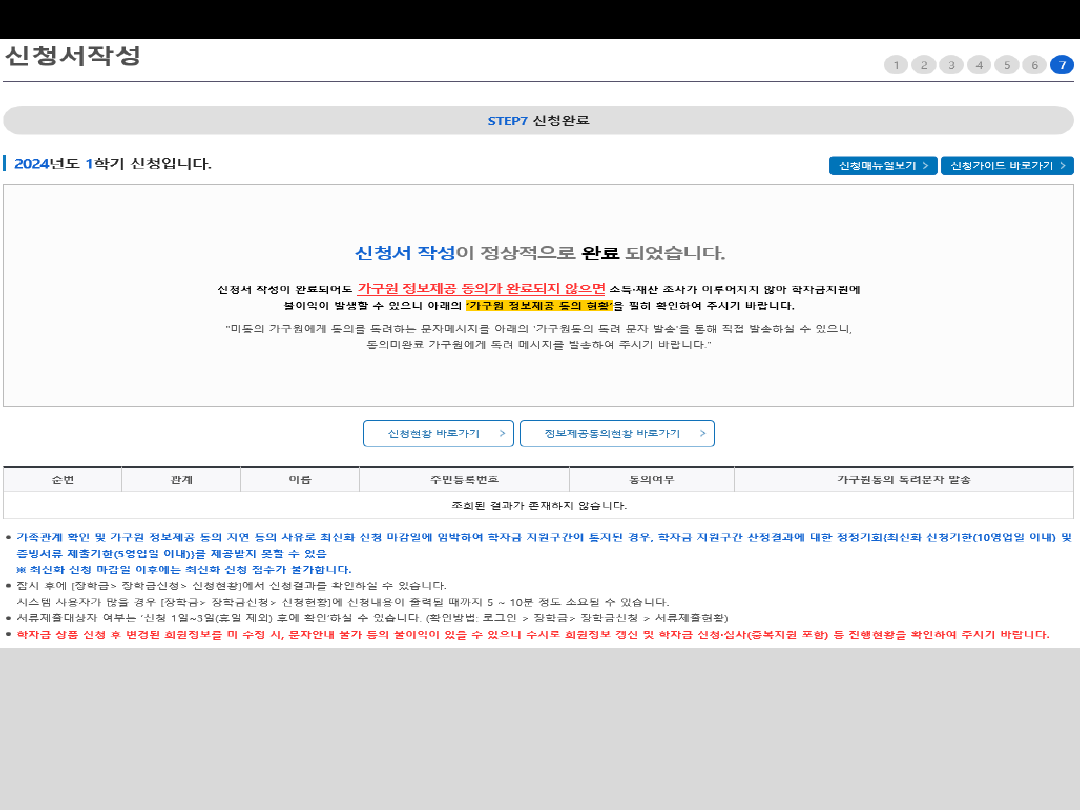Open the 신청가이드 바로가기 guide button
The height and width of the screenshot is (810, 1080).
[1006, 166]
